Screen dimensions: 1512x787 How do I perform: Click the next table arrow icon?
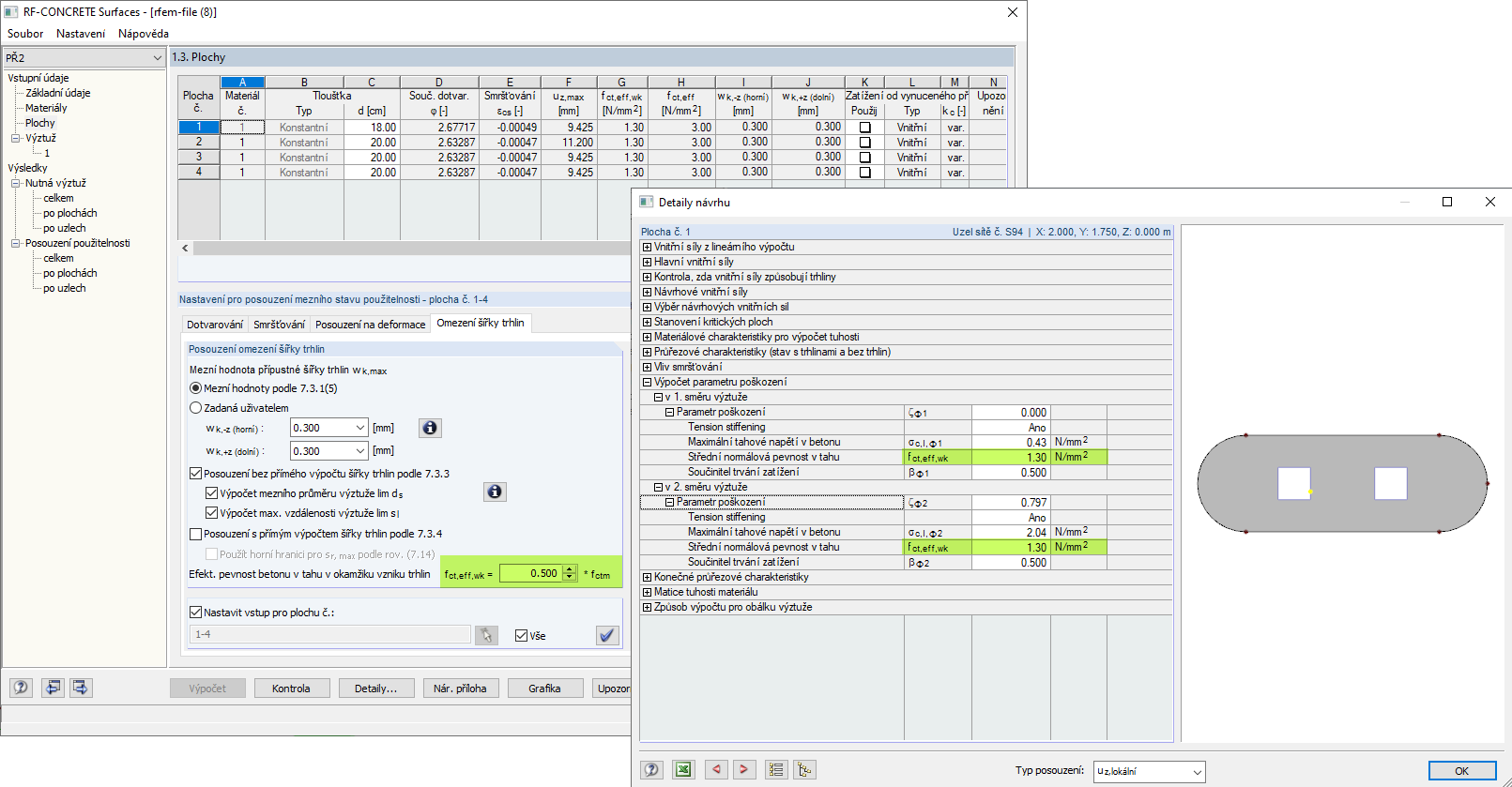pos(81,688)
